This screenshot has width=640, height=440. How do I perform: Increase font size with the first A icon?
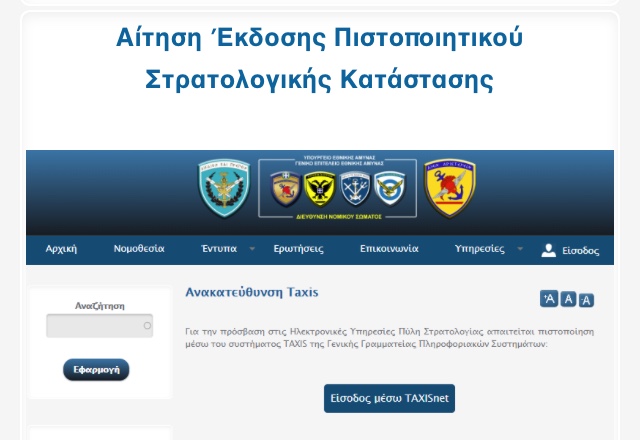pyautogui.click(x=549, y=299)
